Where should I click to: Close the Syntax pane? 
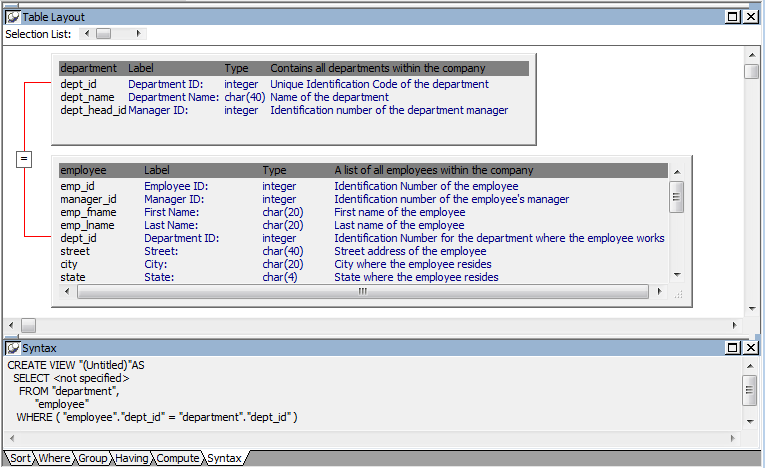pos(750,348)
